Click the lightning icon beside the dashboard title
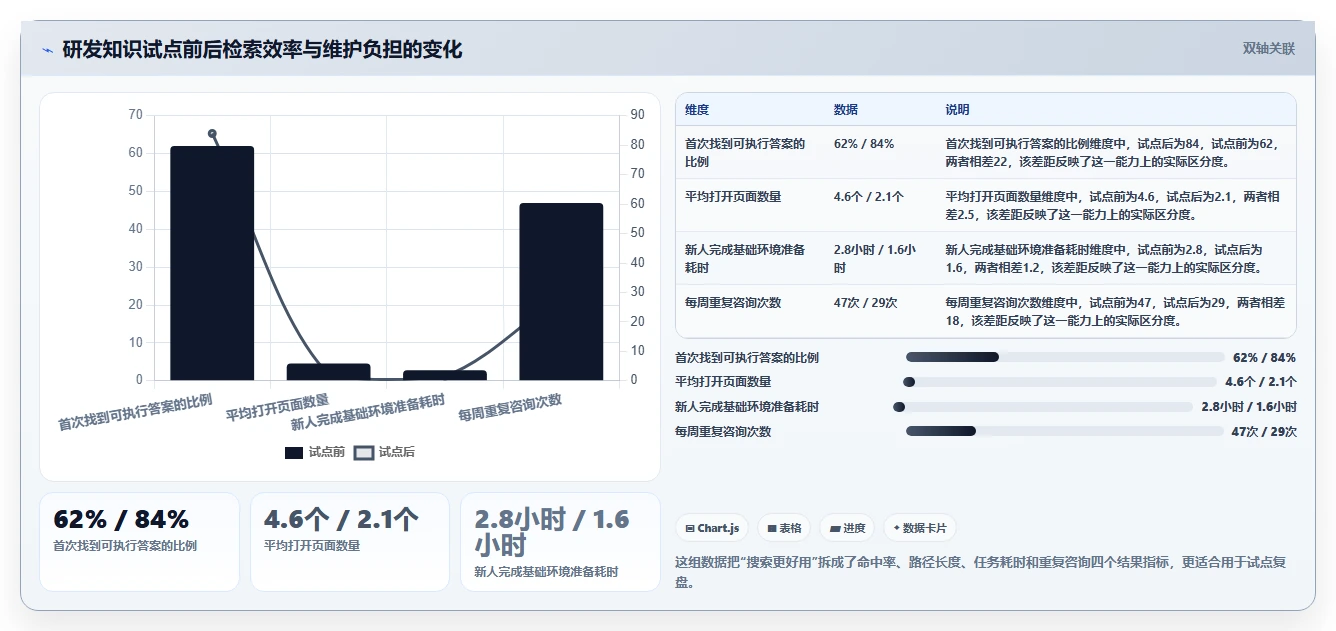 point(47,50)
